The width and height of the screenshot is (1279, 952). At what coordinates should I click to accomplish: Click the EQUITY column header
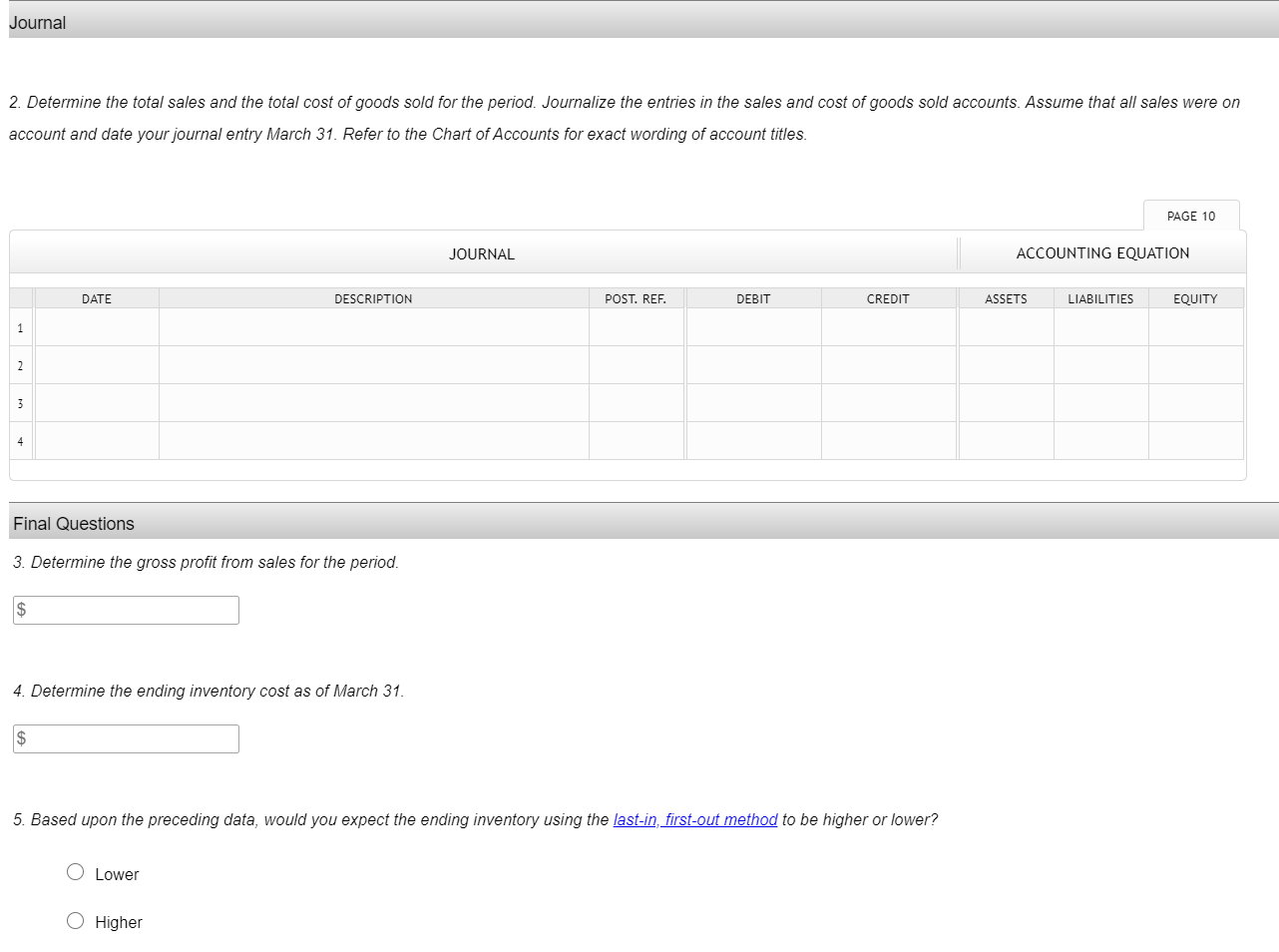coord(1195,298)
